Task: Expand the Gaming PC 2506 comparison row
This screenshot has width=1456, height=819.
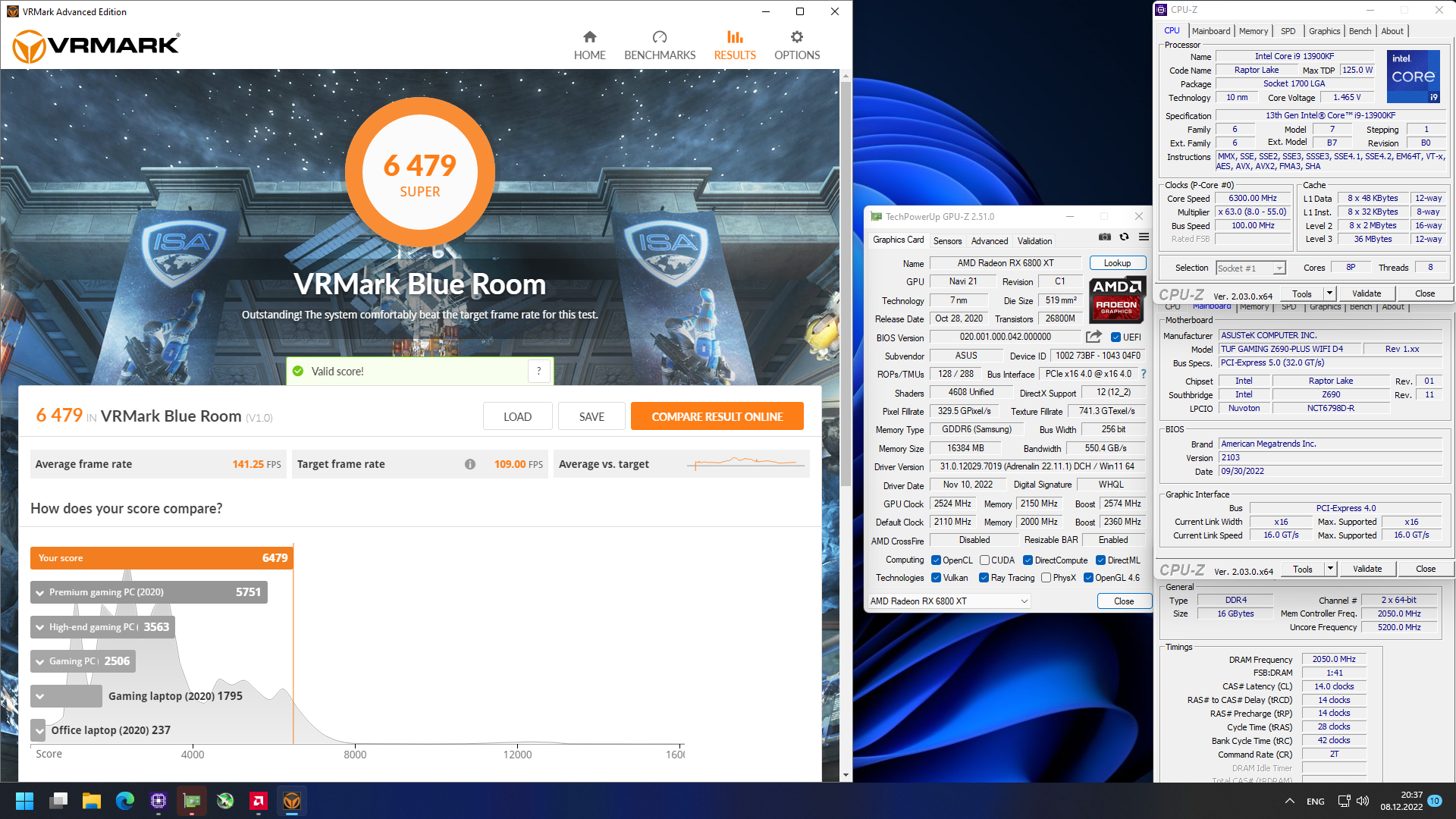Action: pos(39,661)
